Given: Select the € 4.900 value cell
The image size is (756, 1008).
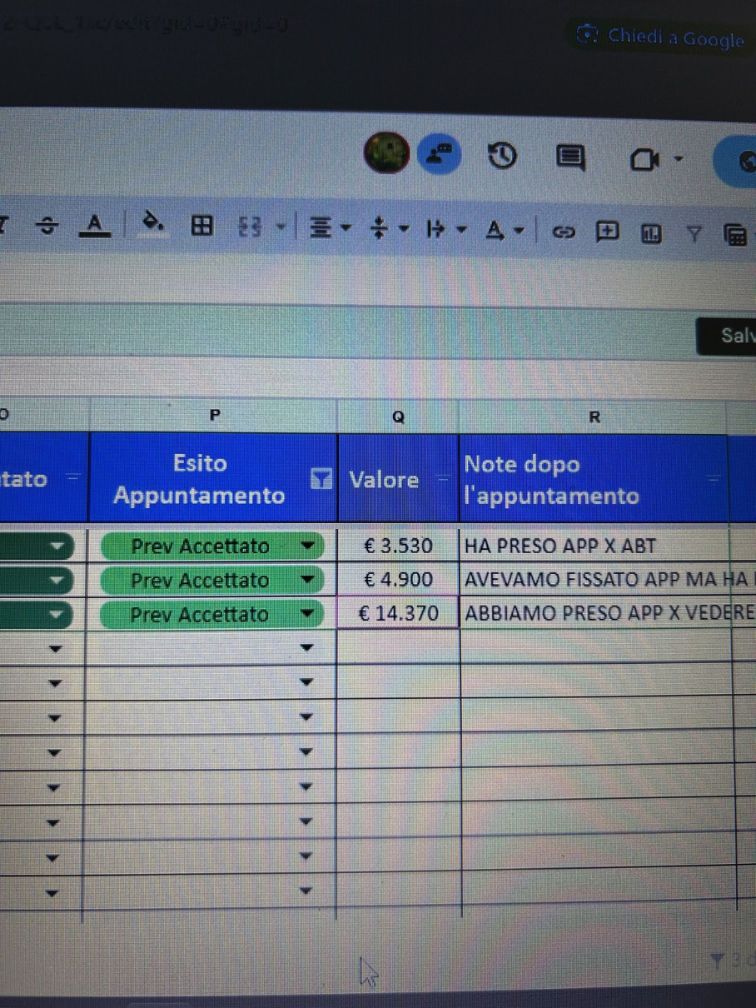Looking at the screenshot, I should click(x=399, y=580).
